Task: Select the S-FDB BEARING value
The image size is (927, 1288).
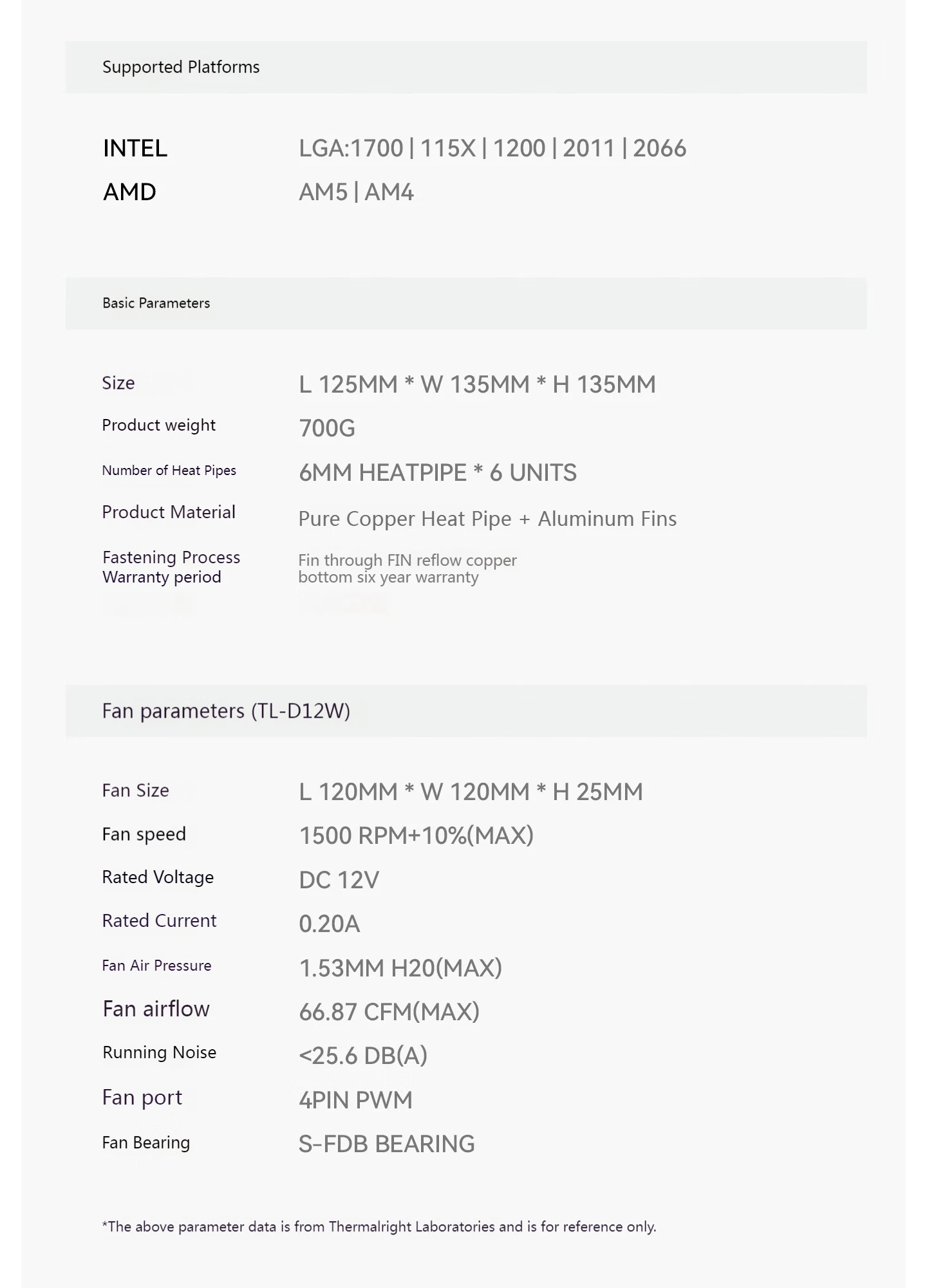Action: (387, 1144)
